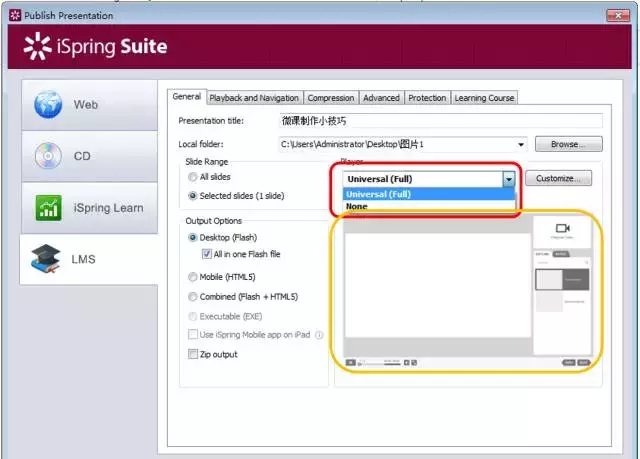Open the iSpring Learn chart icon

49,208
